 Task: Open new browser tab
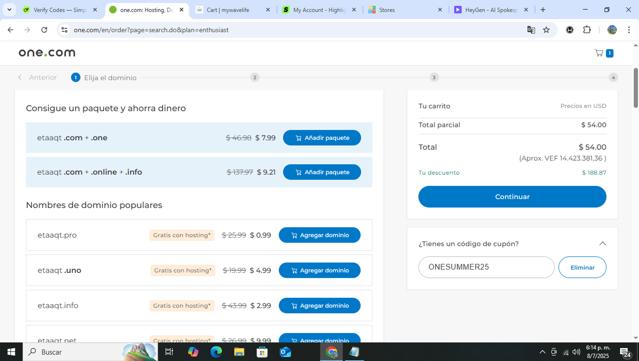543,10
